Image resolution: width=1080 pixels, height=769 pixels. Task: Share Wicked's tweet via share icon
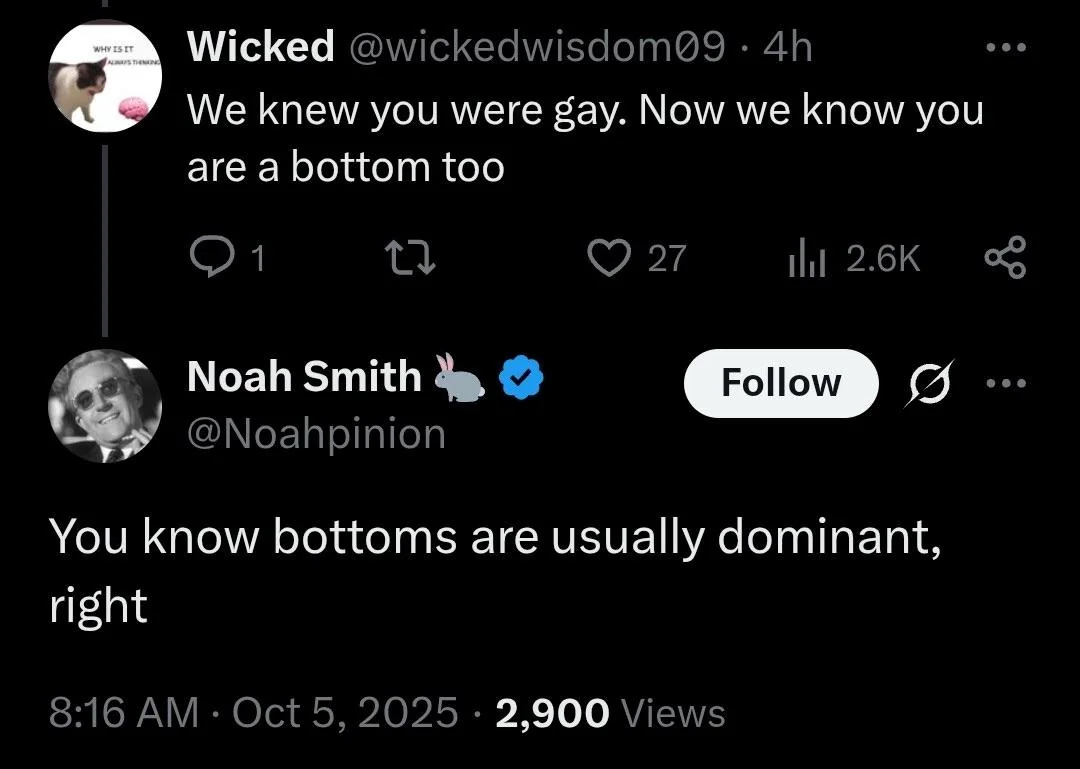[1004, 259]
